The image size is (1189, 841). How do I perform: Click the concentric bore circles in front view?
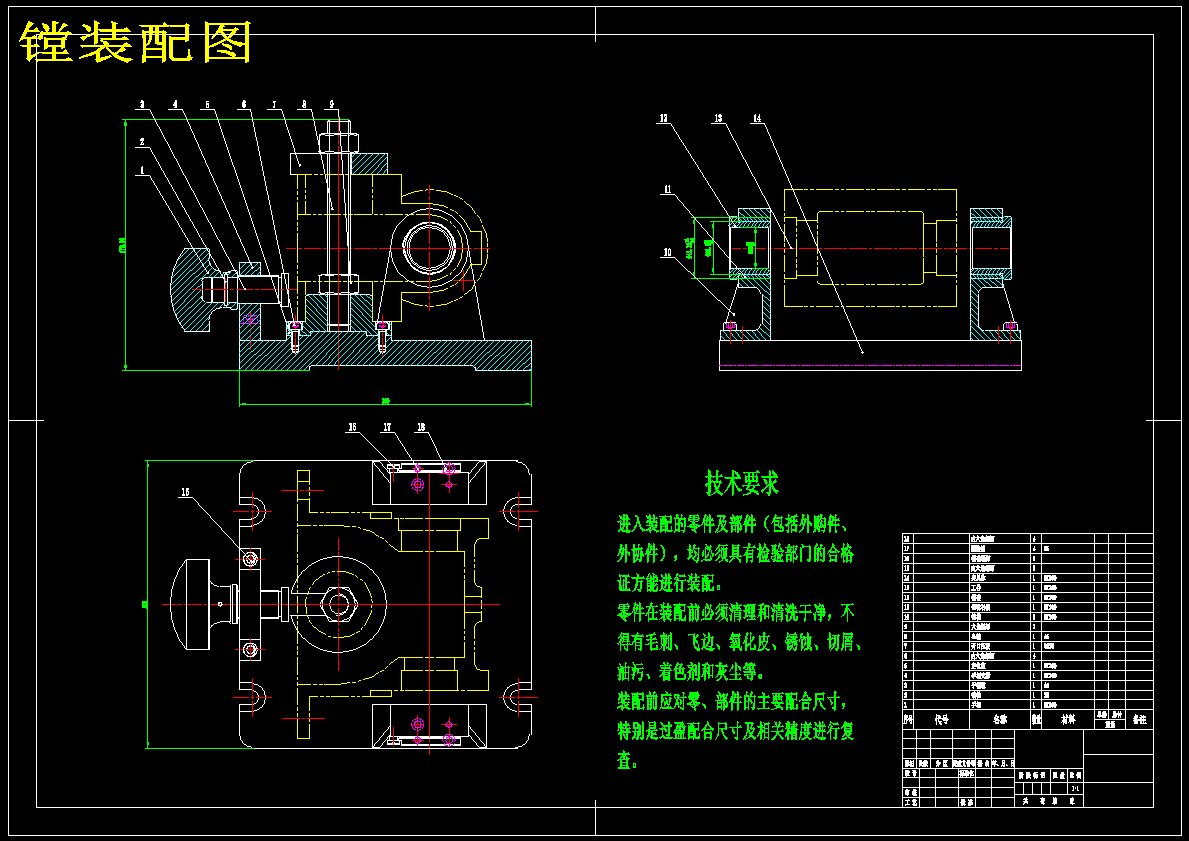pyautogui.click(x=429, y=248)
